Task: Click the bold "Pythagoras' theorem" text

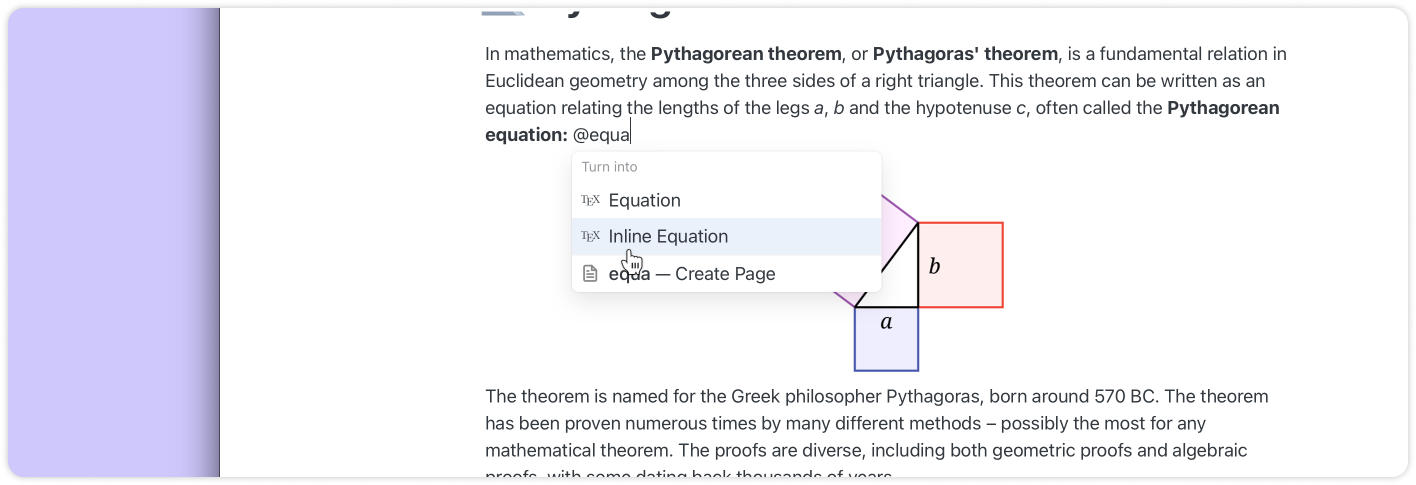Action: point(964,54)
